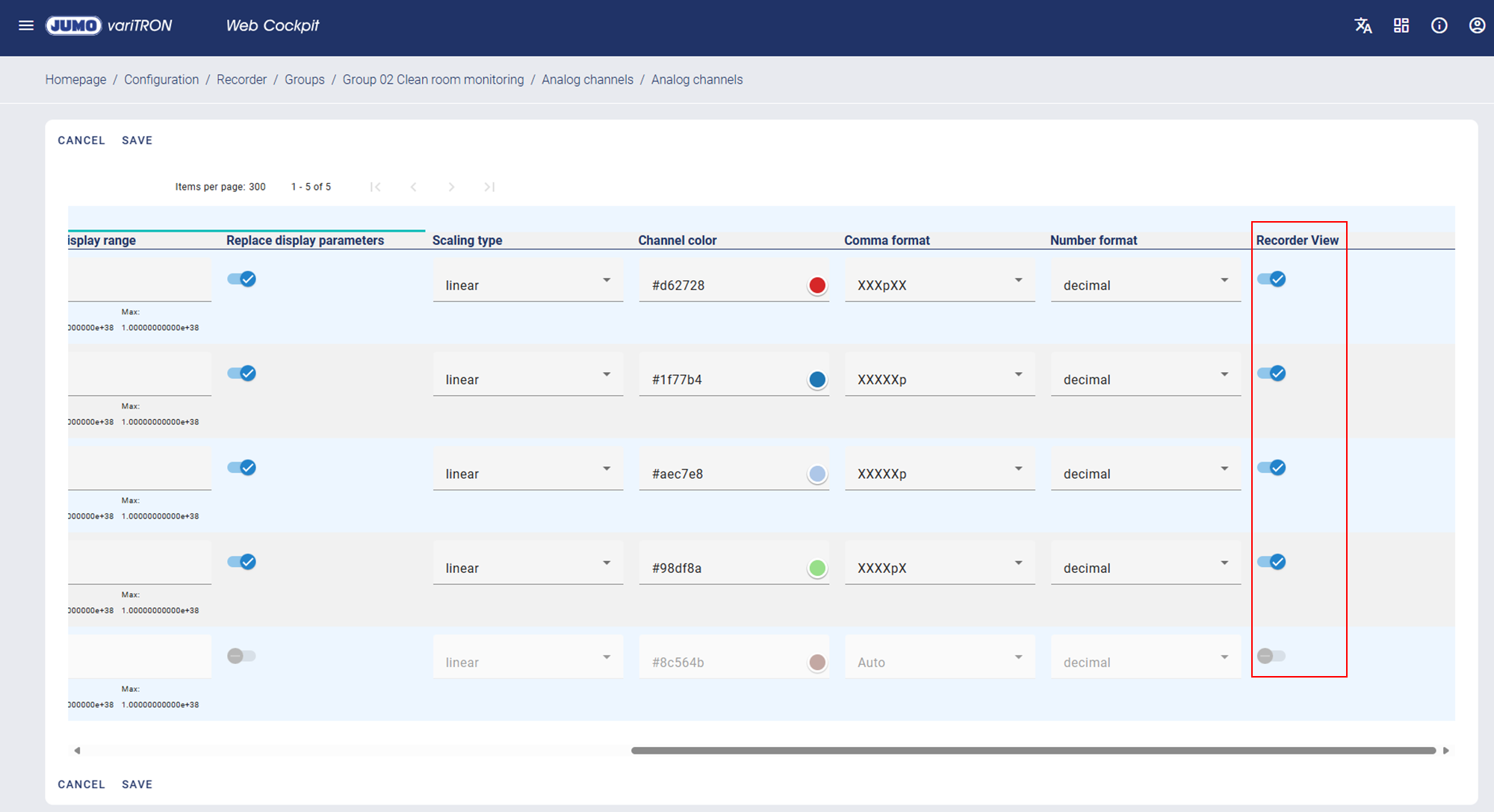The width and height of the screenshot is (1494, 812).
Task: Open Group 02 Clean room monitoring breadcrumb
Action: pos(433,80)
